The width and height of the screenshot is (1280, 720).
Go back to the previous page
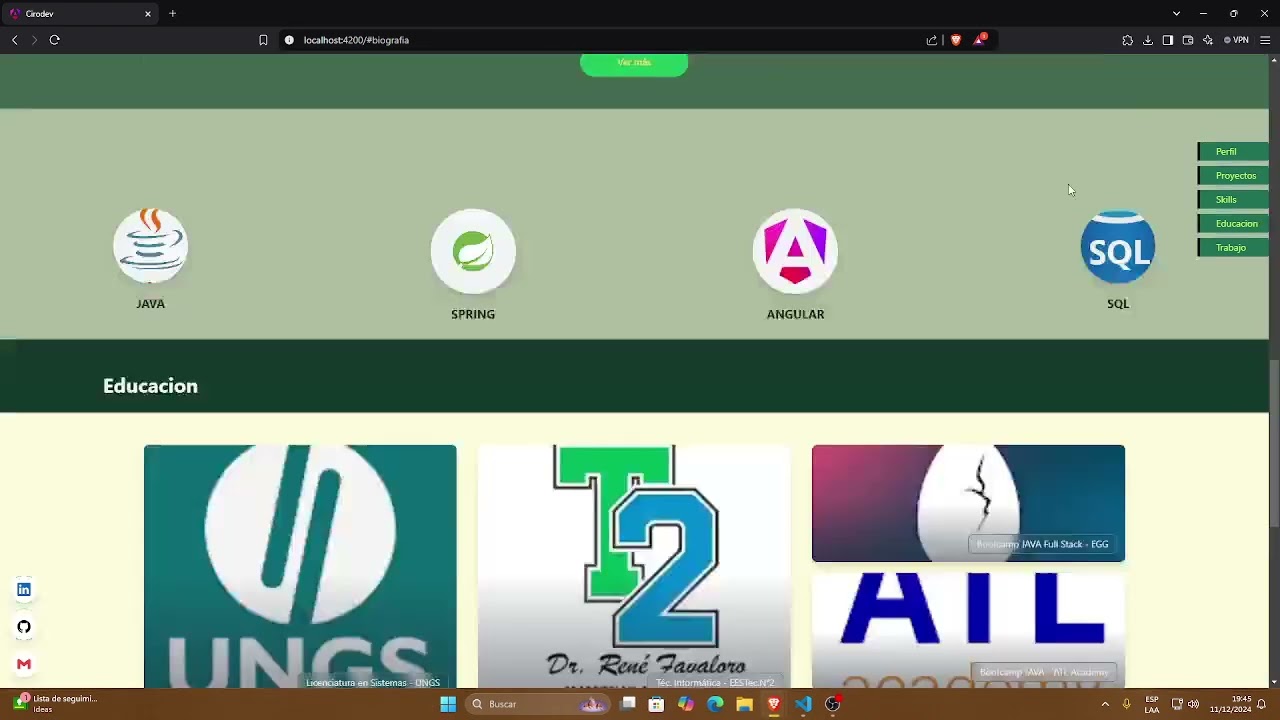point(14,40)
